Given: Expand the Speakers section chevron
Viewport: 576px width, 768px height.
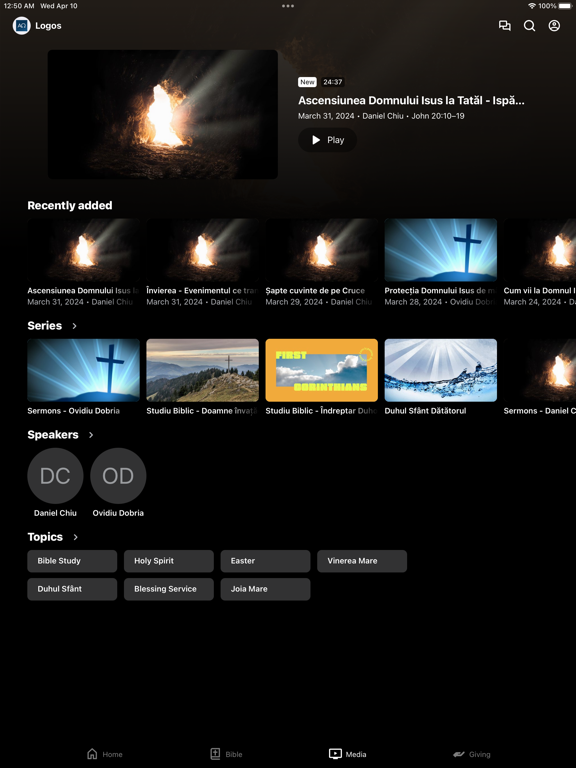Looking at the screenshot, I should pyautogui.click(x=91, y=435).
